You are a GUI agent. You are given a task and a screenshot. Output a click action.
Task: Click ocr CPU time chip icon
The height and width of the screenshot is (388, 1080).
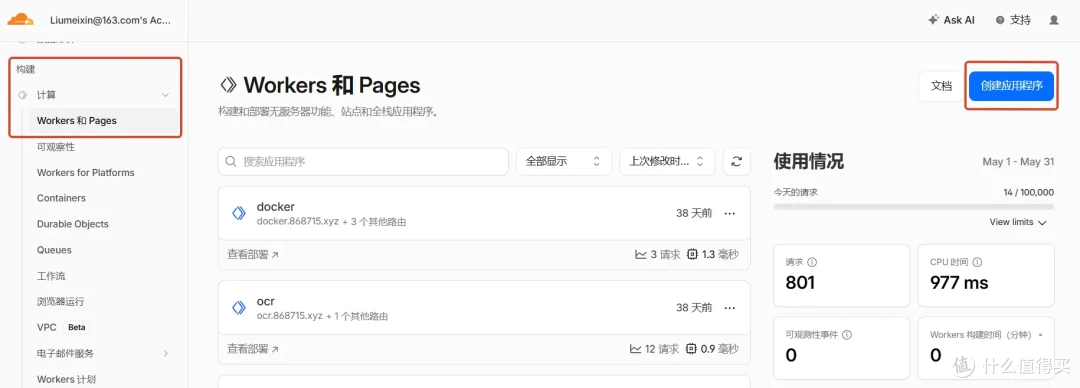click(x=692, y=349)
